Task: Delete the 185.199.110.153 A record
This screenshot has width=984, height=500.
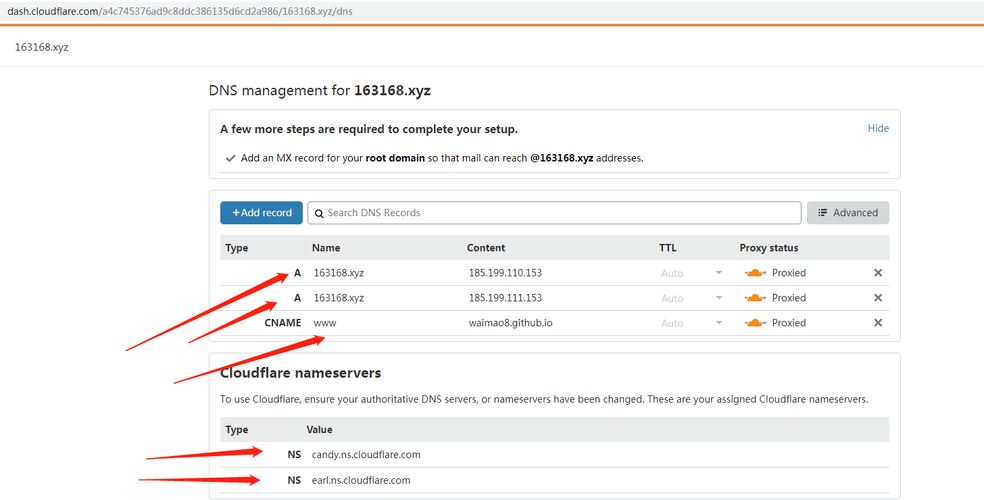Action: click(878, 273)
